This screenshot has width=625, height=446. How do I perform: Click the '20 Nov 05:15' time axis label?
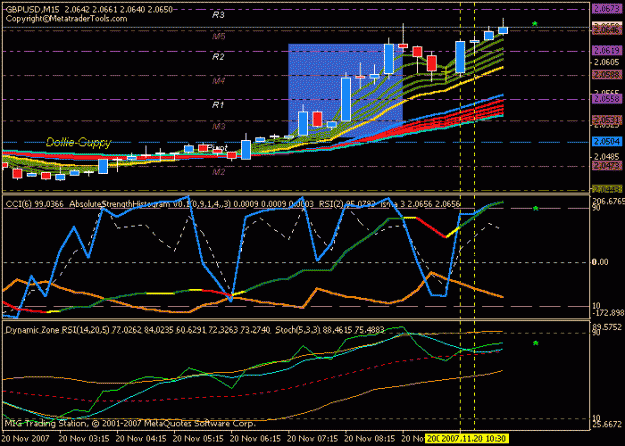199,439
